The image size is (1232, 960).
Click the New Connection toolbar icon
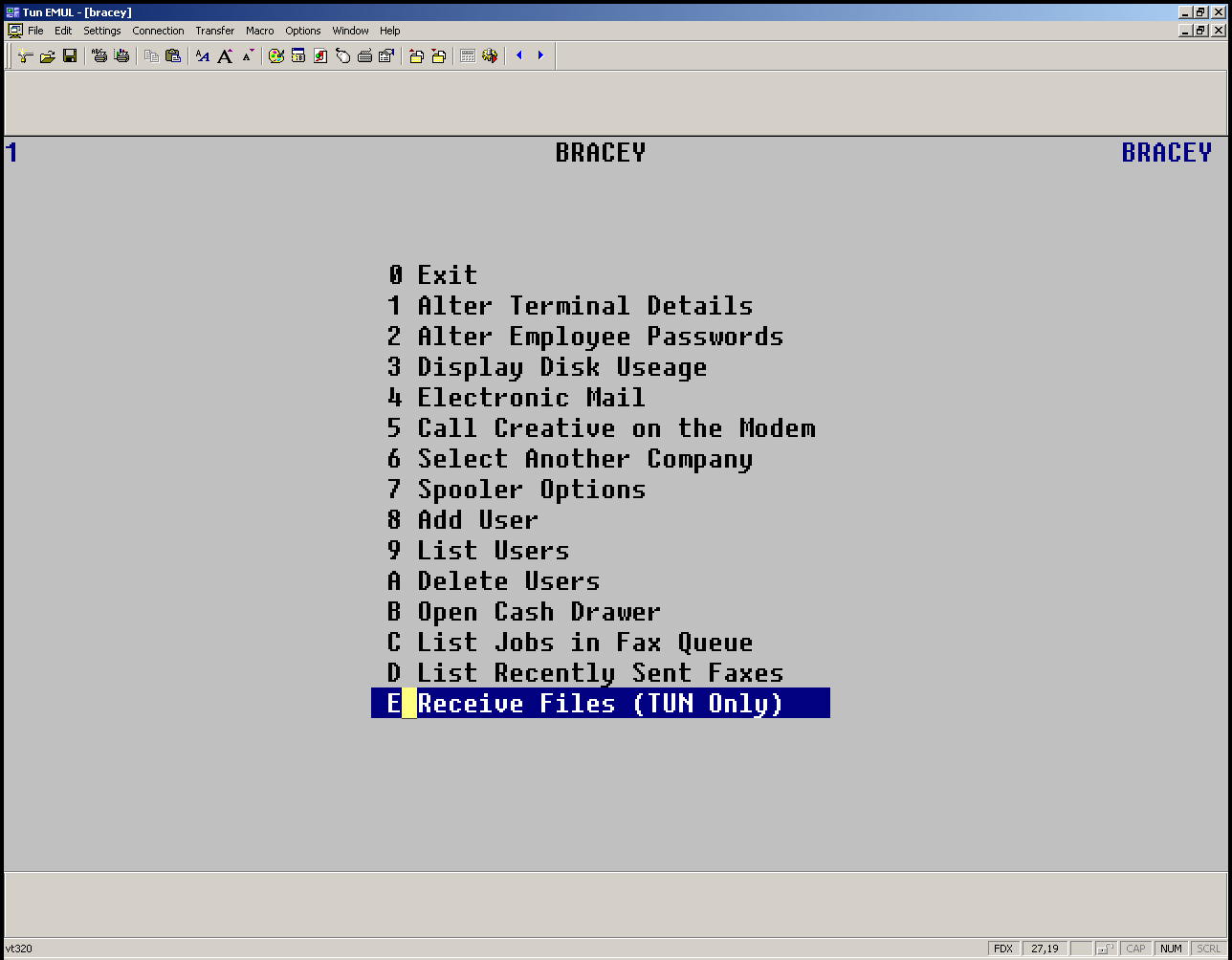tap(26, 56)
